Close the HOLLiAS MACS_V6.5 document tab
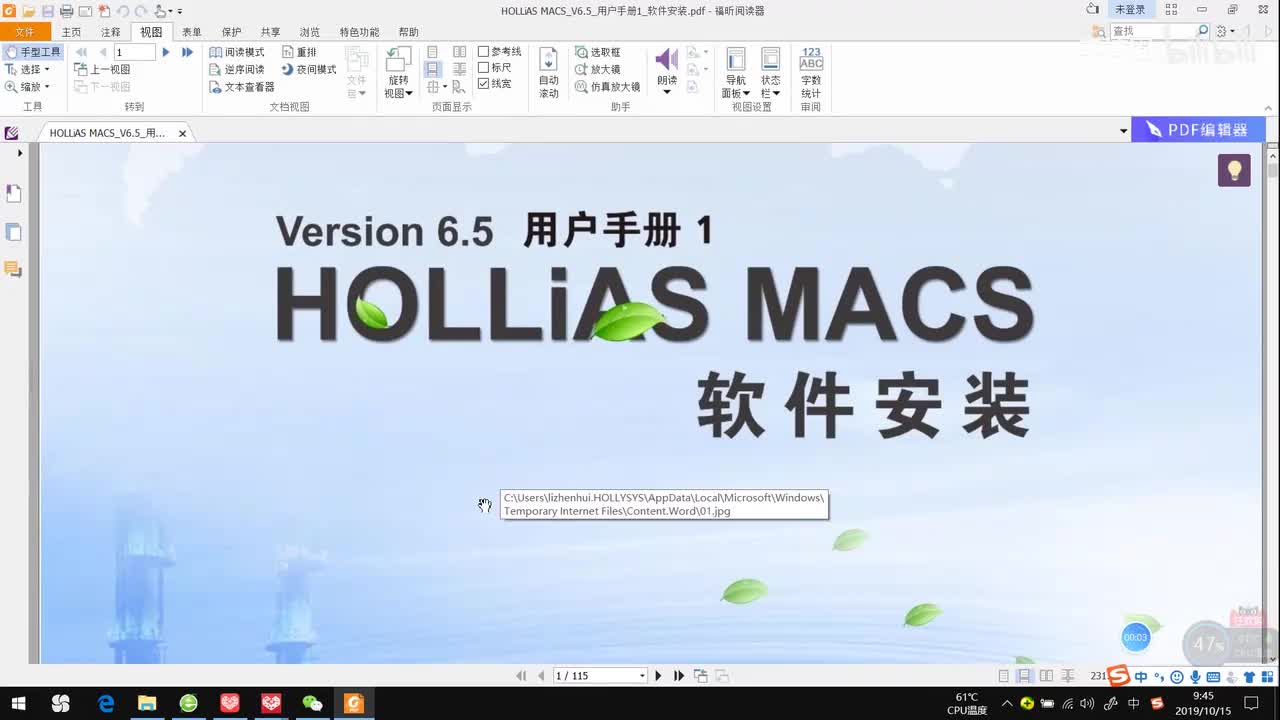 tap(182, 132)
